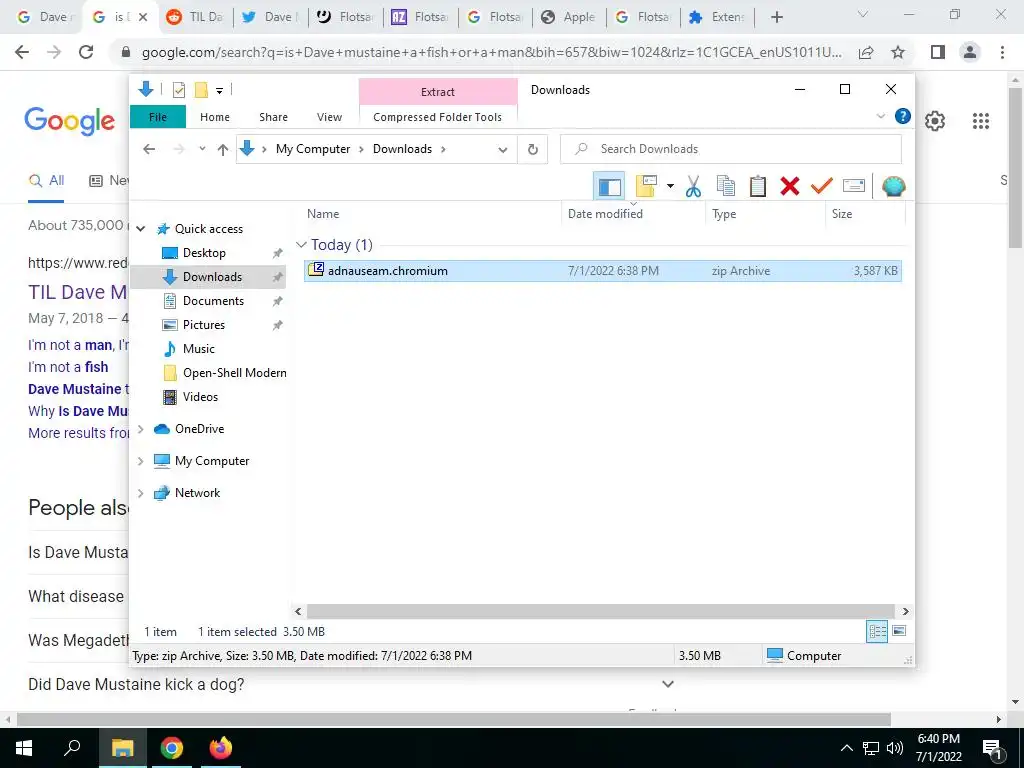Expand the My Computer tree node
Viewport: 1024px width, 768px height.
click(x=140, y=461)
